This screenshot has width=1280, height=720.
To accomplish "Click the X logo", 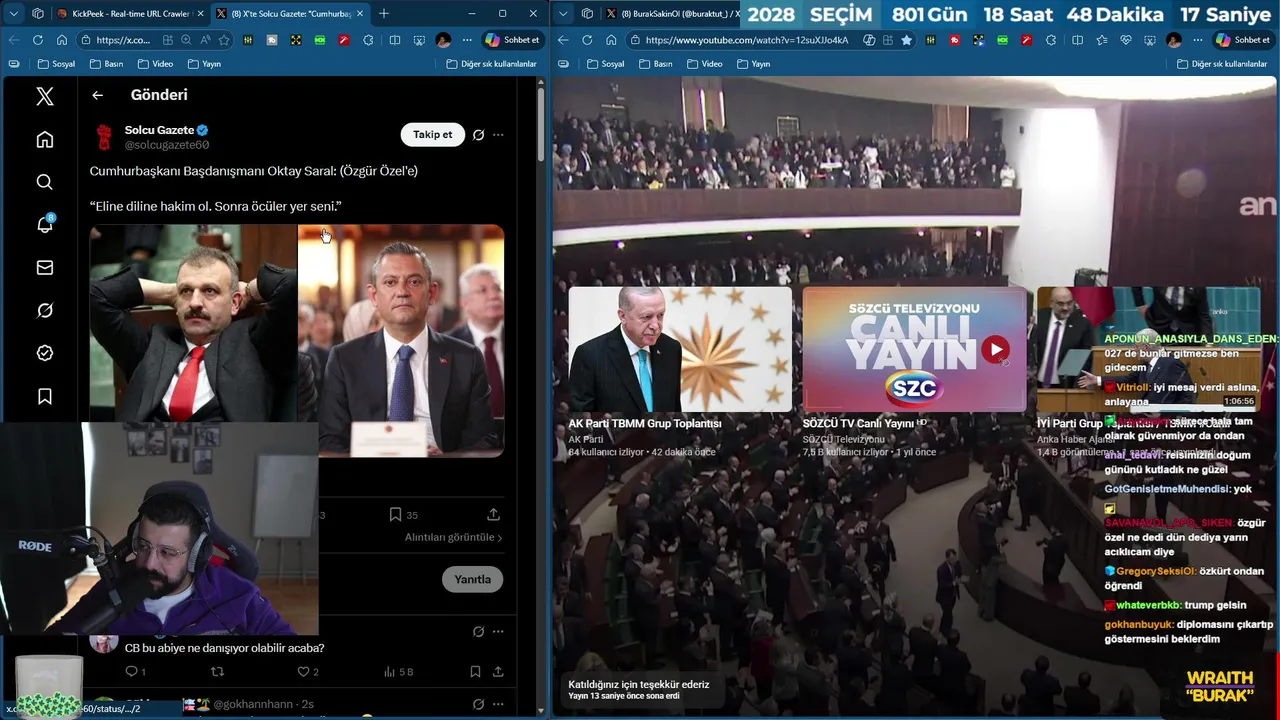I will point(45,96).
